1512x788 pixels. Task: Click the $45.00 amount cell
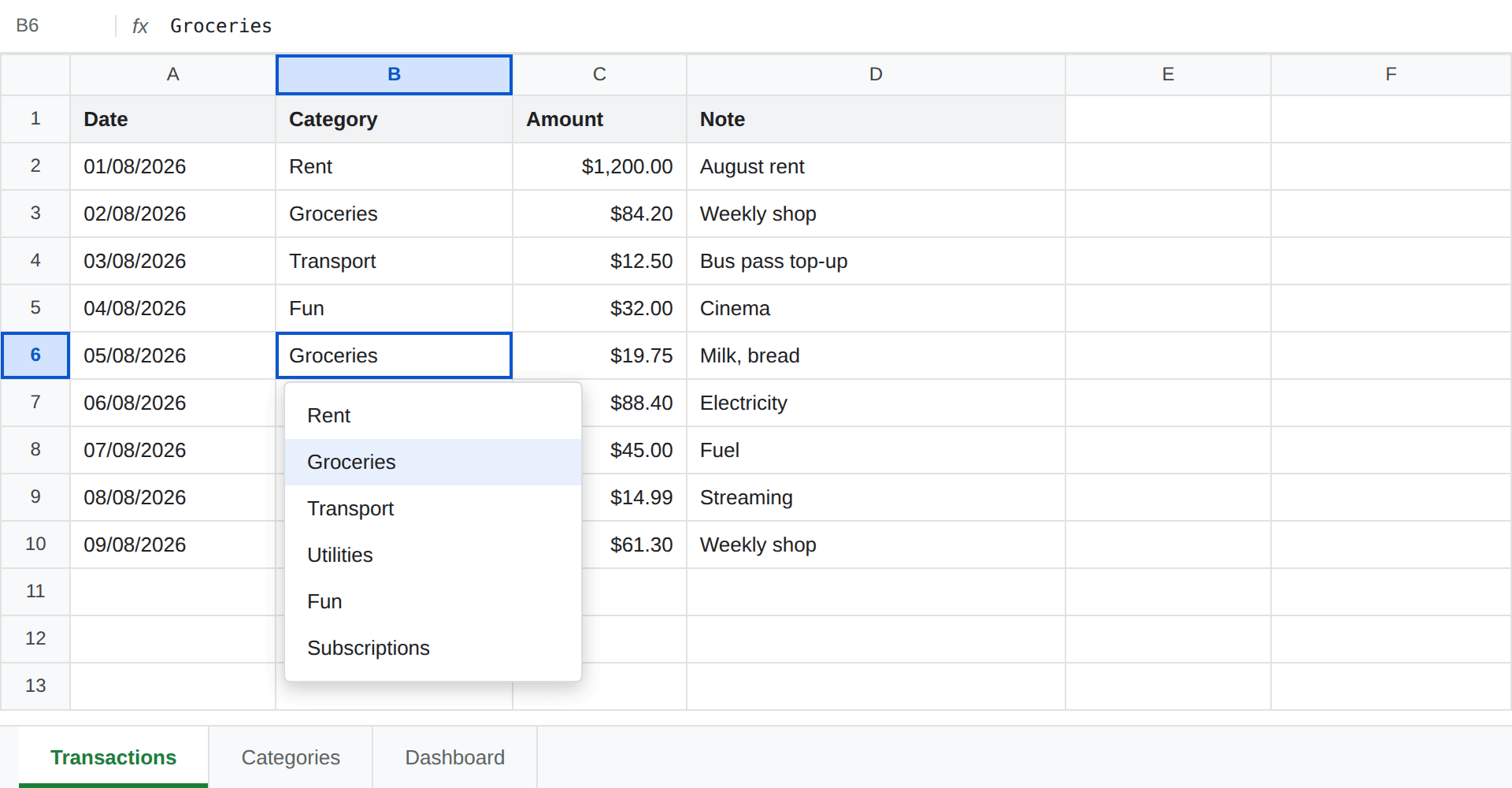[635, 450]
